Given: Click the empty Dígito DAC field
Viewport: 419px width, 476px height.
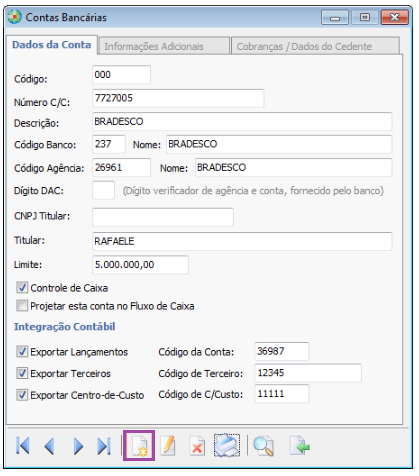Looking at the screenshot, I should [x=103, y=190].
